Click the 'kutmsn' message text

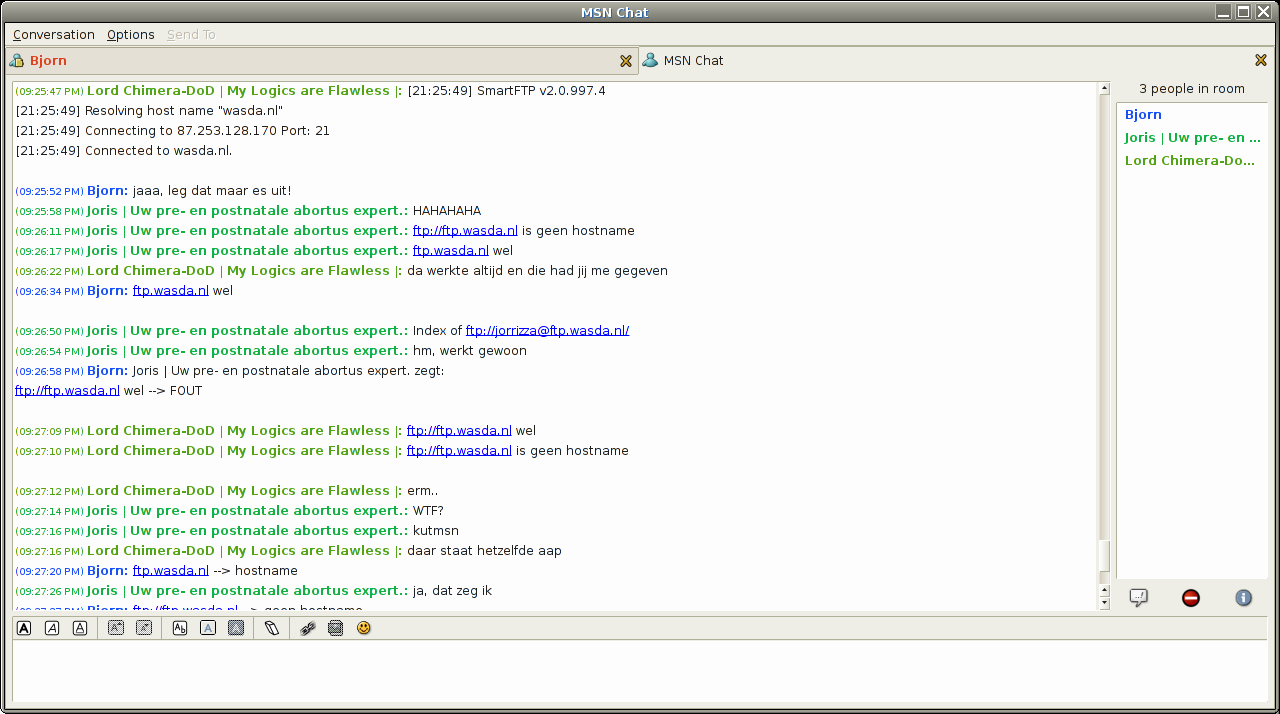pyautogui.click(x=436, y=531)
